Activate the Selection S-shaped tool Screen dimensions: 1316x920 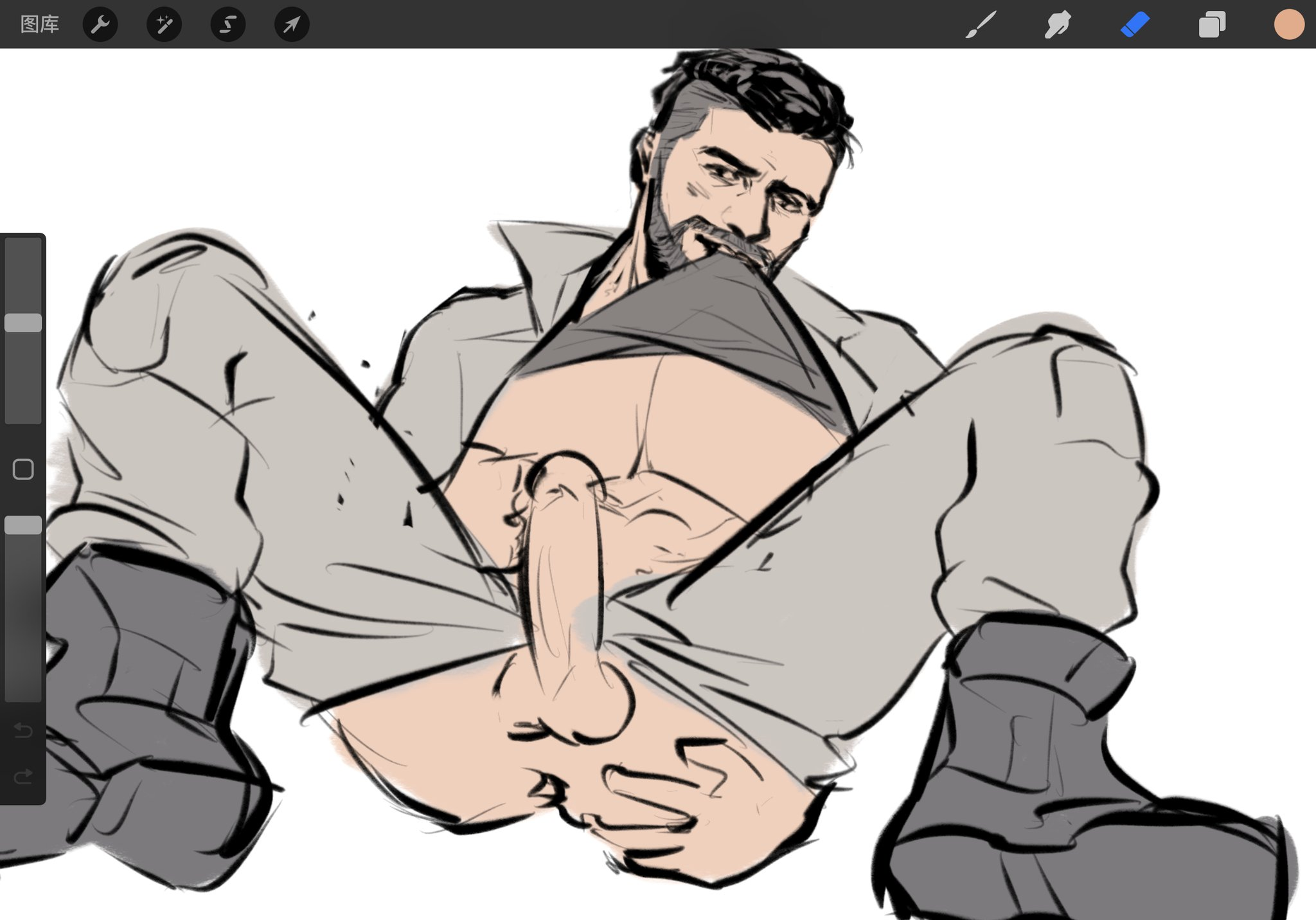227,24
